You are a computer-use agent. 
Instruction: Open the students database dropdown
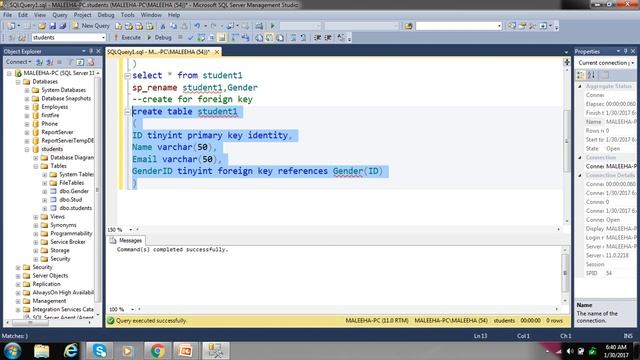pos(103,38)
